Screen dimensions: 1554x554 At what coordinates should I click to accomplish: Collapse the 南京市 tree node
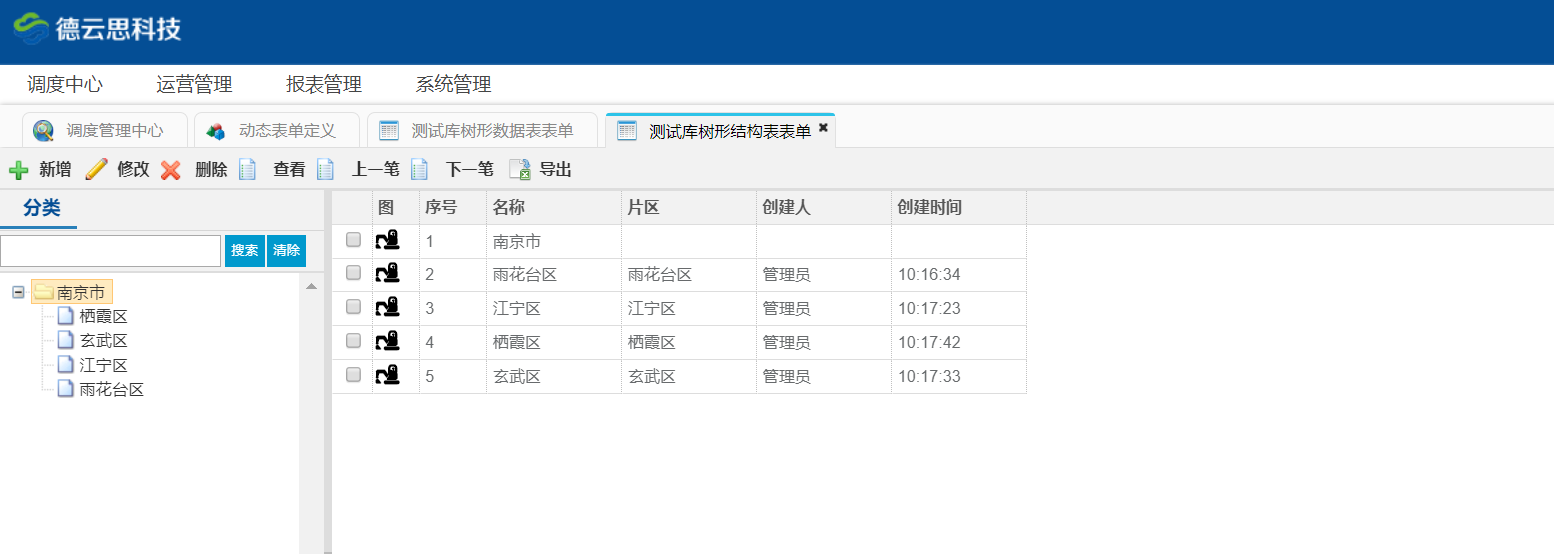pyautogui.click(x=18, y=292)
